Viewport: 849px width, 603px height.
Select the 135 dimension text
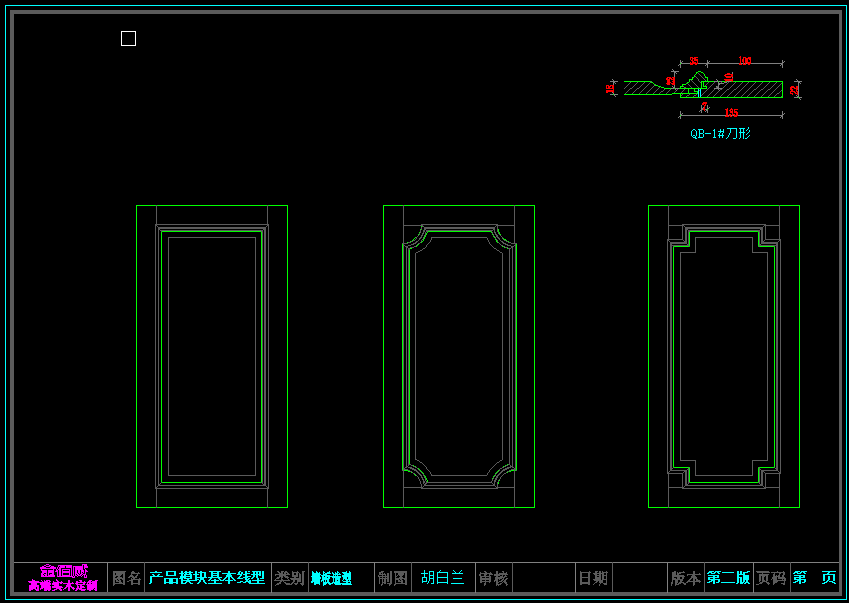point(731,114)
